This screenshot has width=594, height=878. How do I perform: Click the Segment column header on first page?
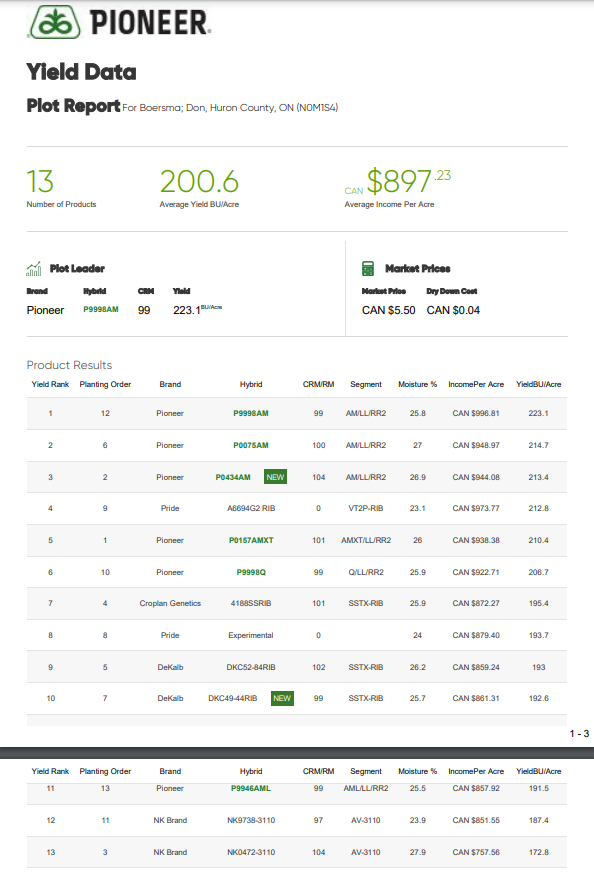point(366,384)
